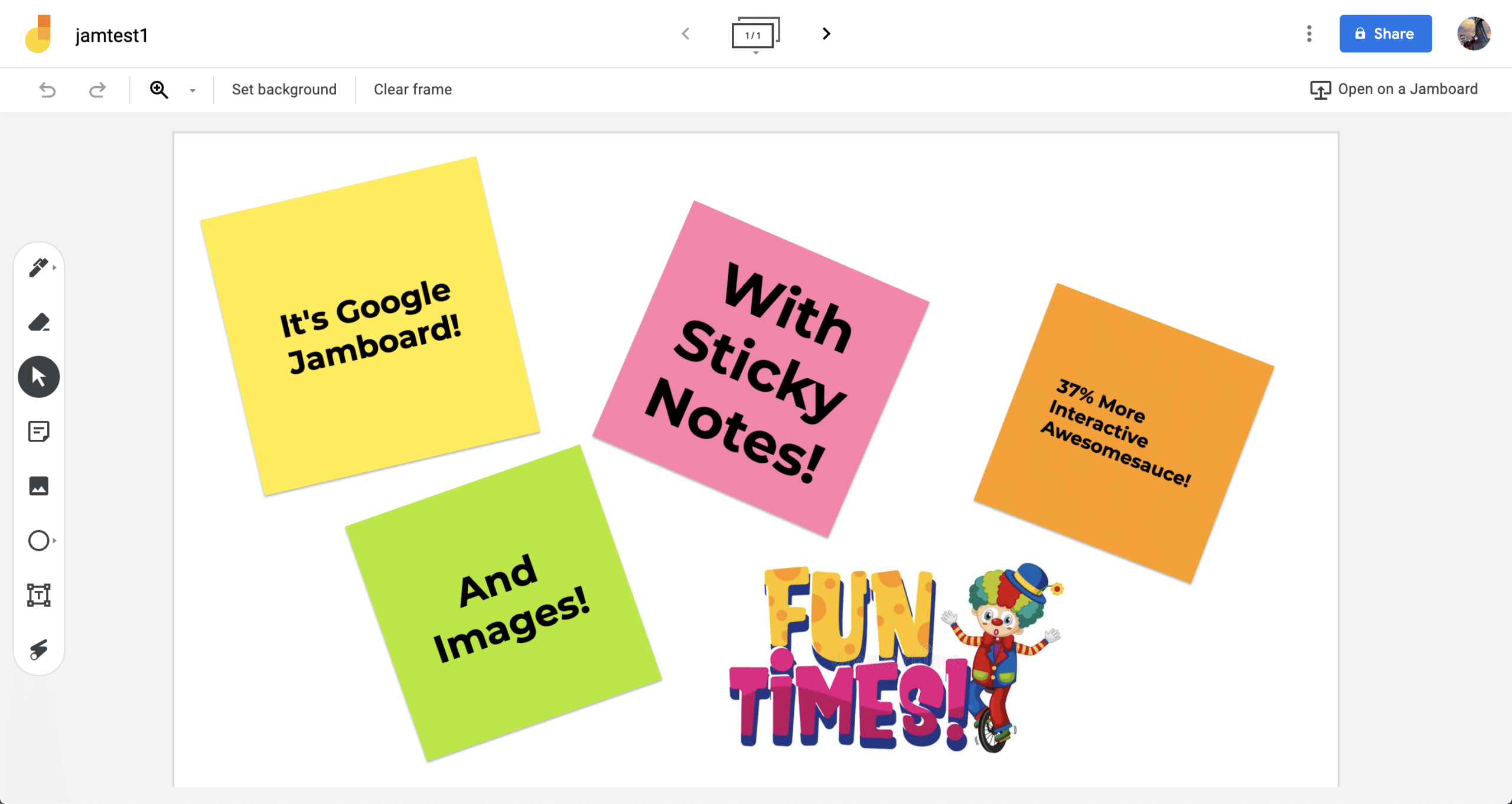Undo the last action
The image size is (1512, 804).
[47, 90]
